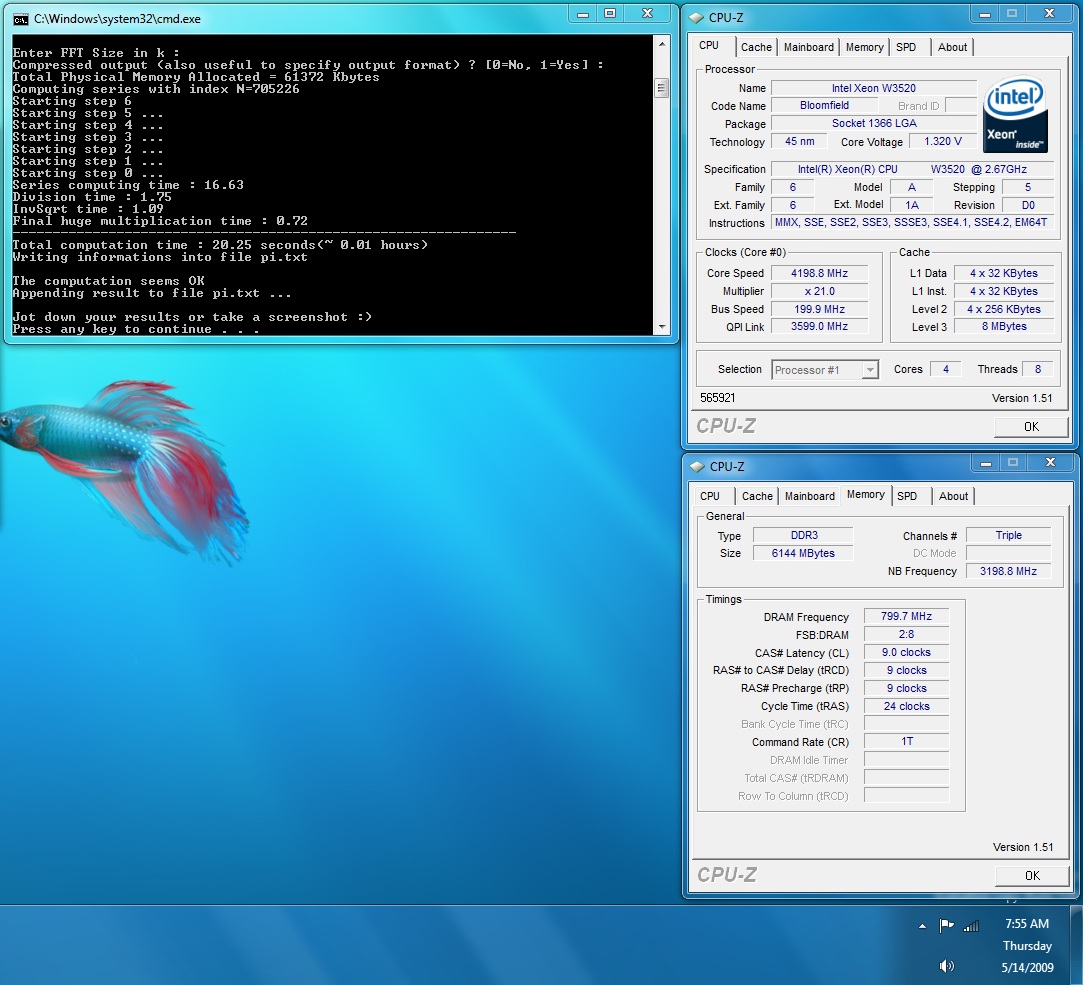This screenshot has width=1083, height=985.
Task: Close the lower CPU-Z Memory window
Action: pos(1051,463)
